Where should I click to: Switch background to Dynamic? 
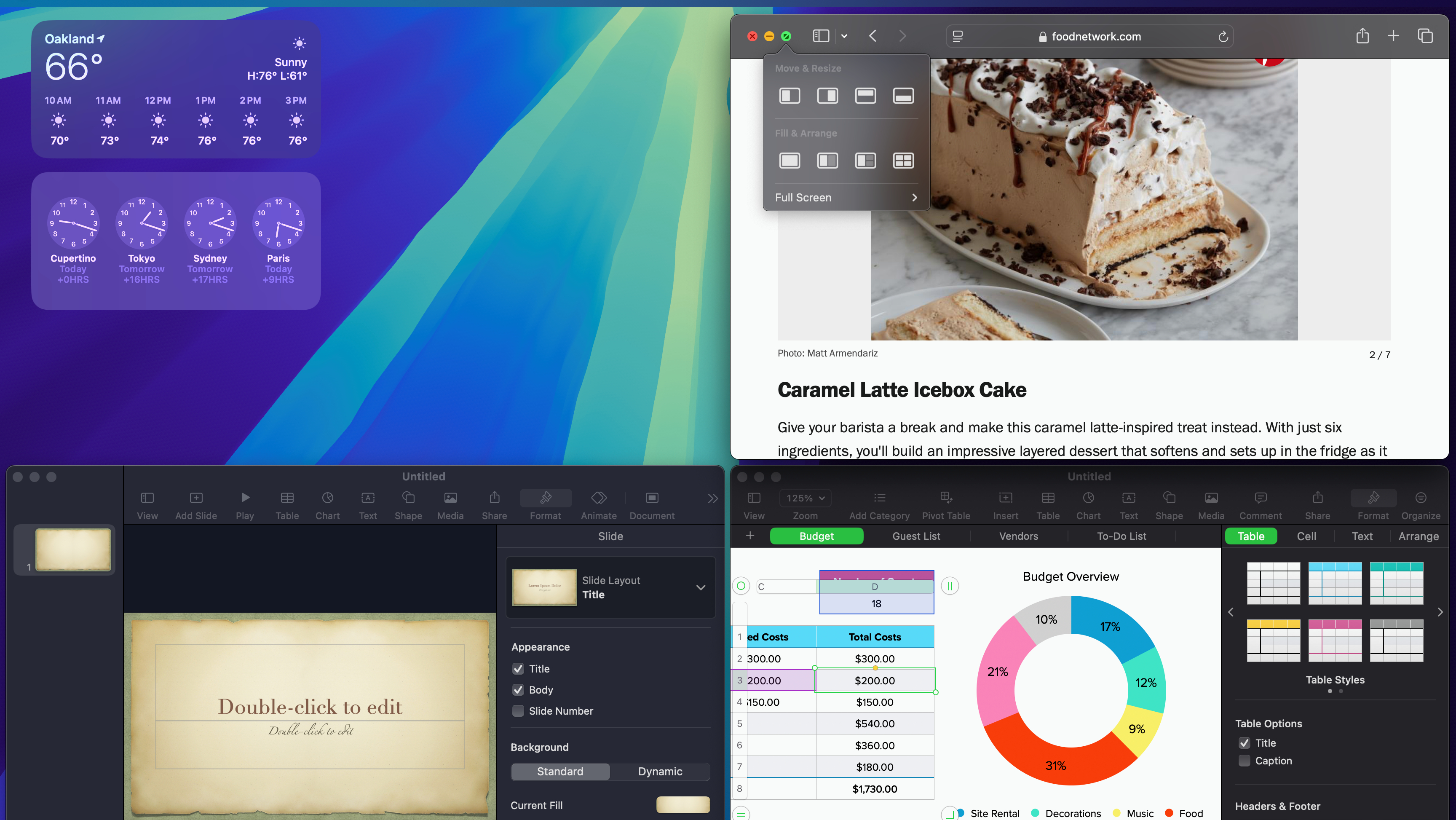(660, 772)
